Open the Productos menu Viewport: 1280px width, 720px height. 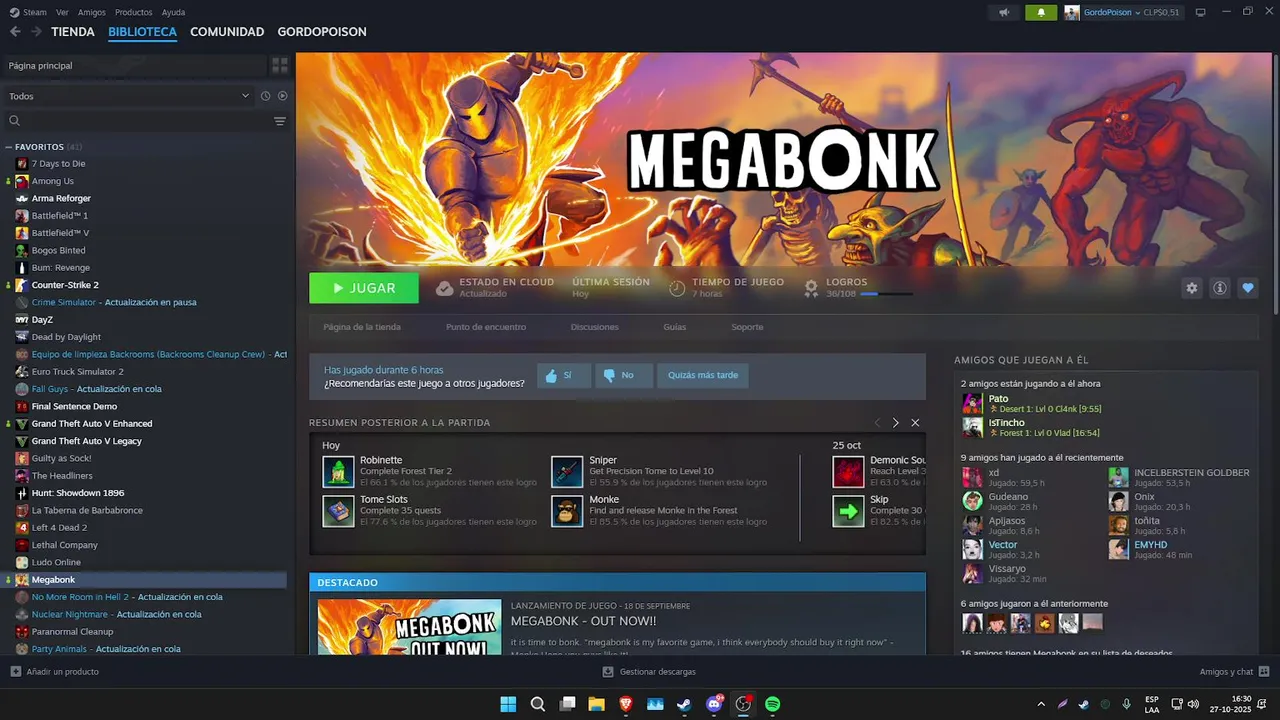coord(134,12)
